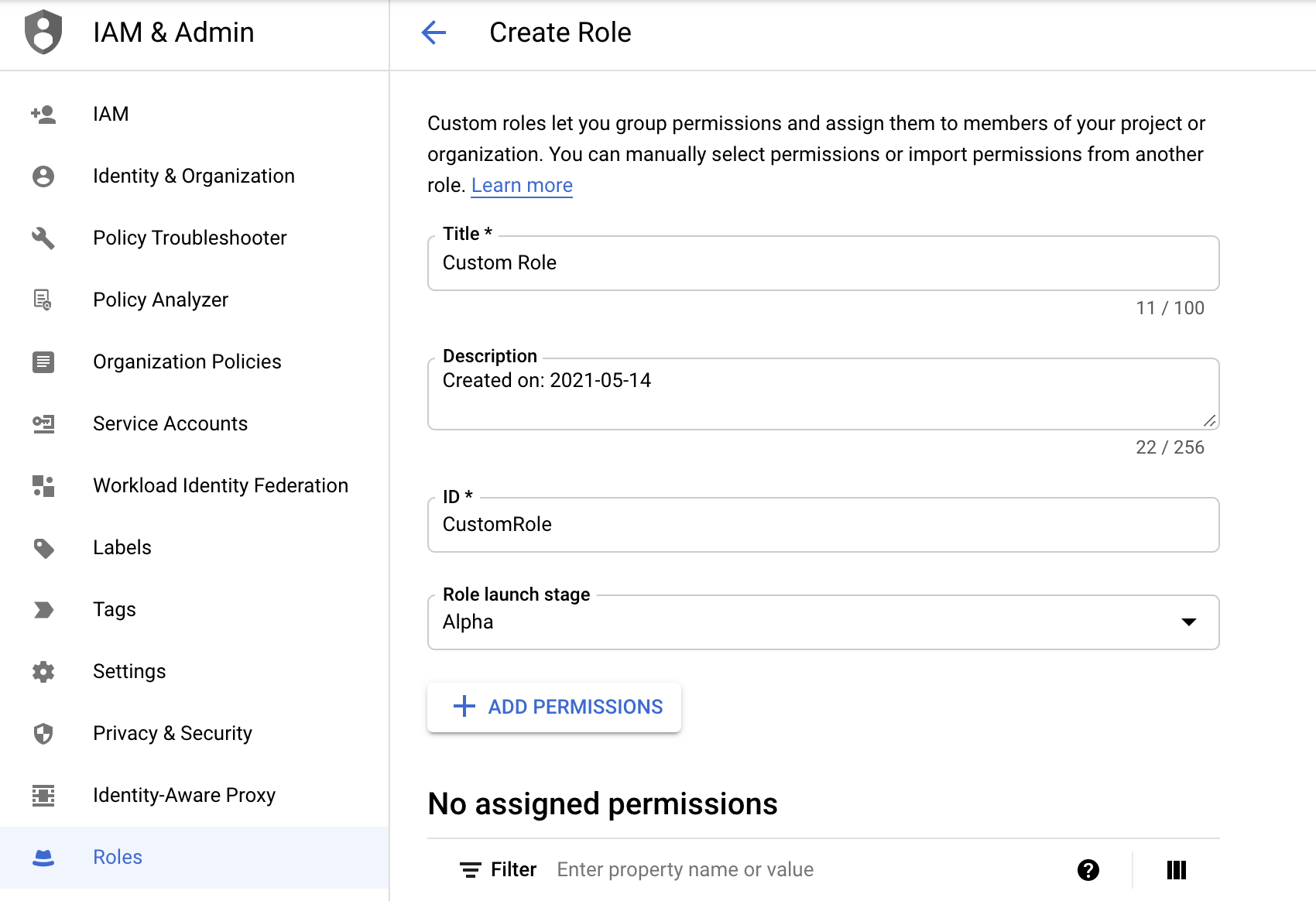Click into the Description text area
This screenshot has width=1316, height=901.
click(x=824, y=394)
